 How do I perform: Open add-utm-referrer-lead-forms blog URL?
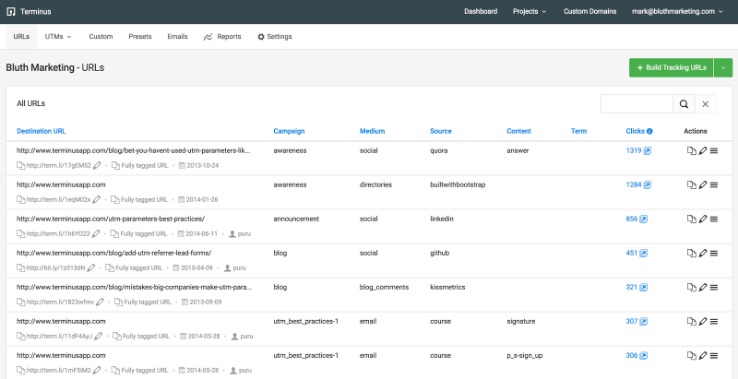pyautogui.click(x=114, y=253)
